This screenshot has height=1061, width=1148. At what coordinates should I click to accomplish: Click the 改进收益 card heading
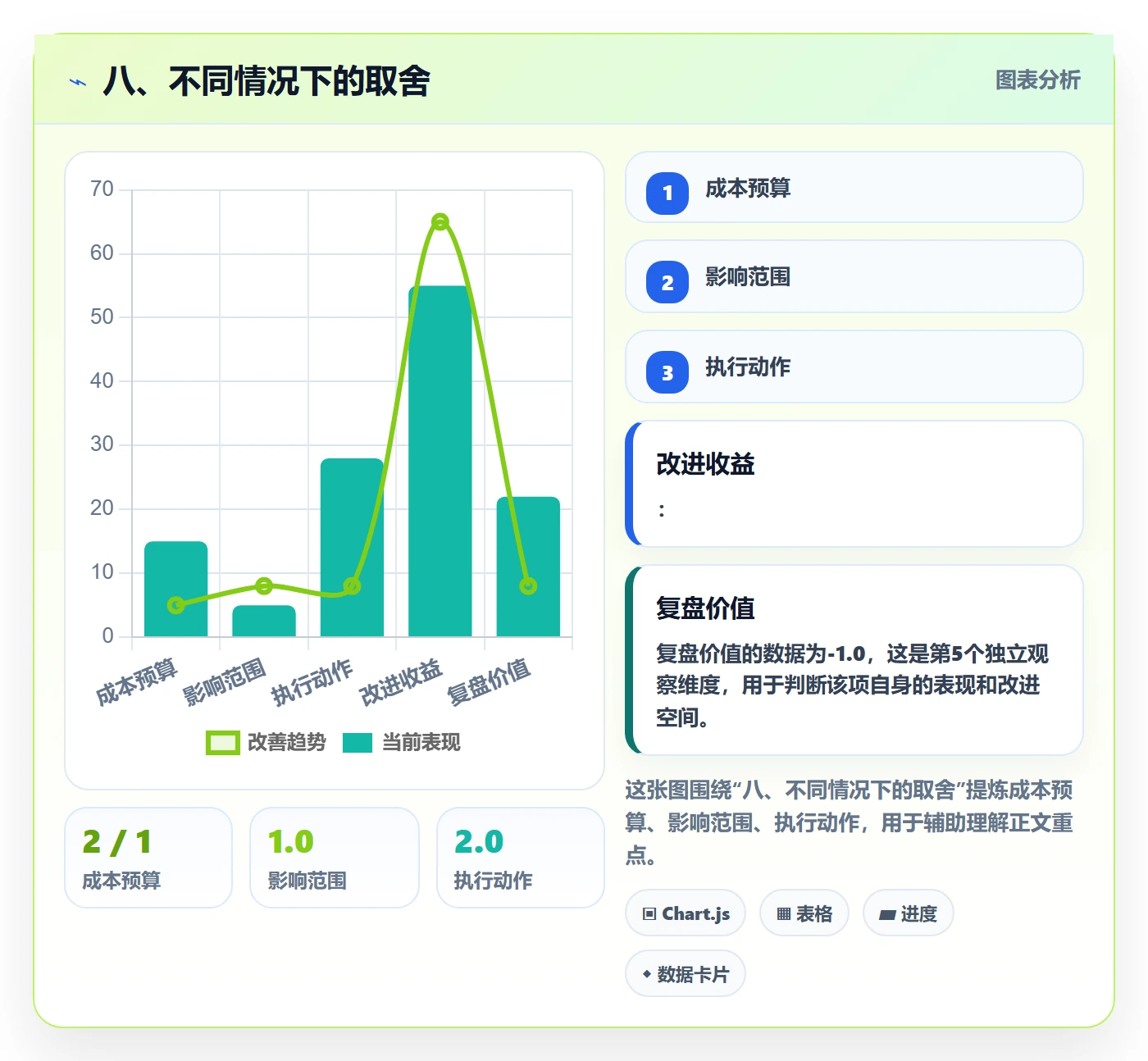pyautogui.click(x=705, y=464)
